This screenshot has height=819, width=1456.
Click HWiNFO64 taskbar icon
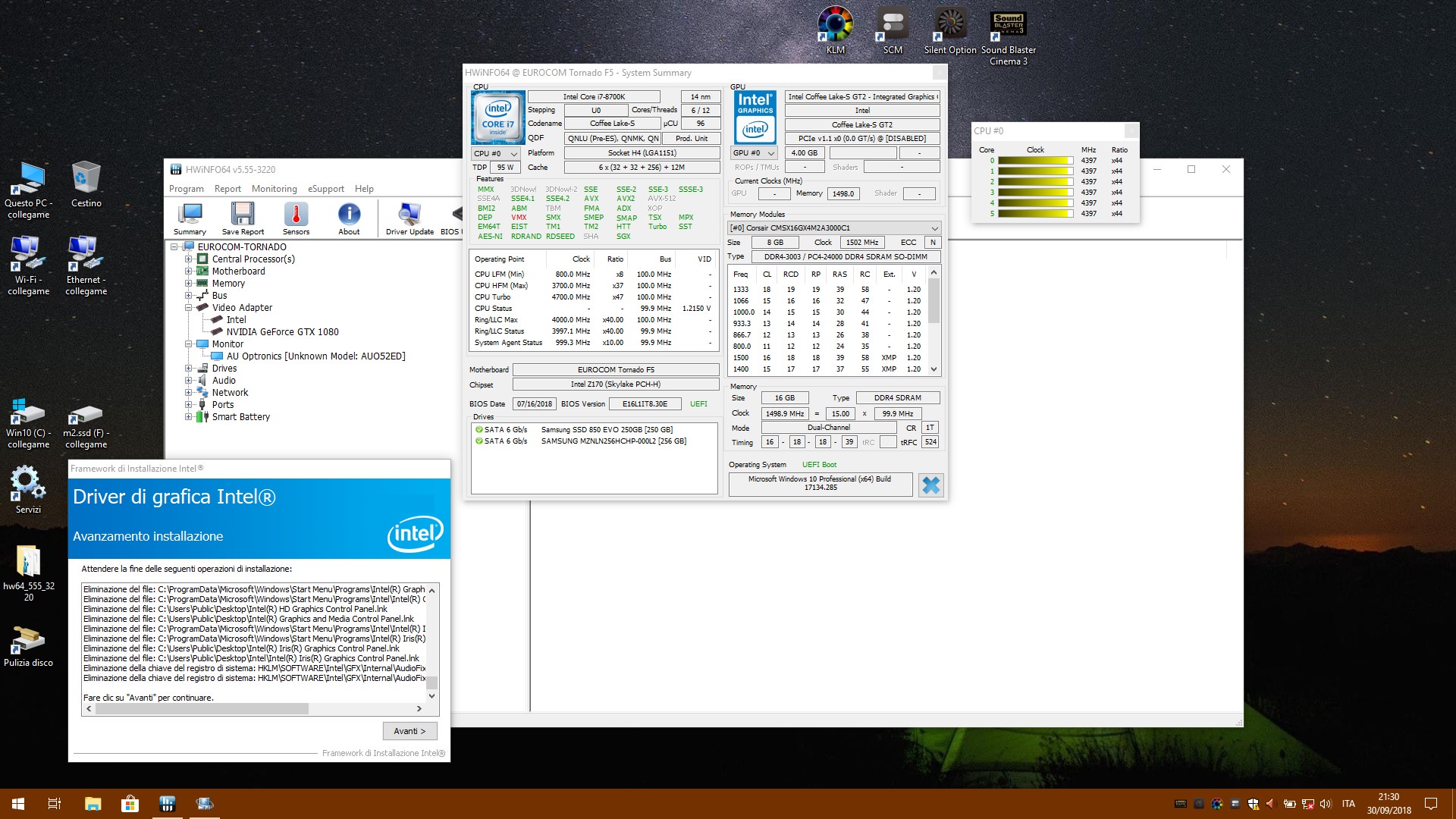(167, 804)
